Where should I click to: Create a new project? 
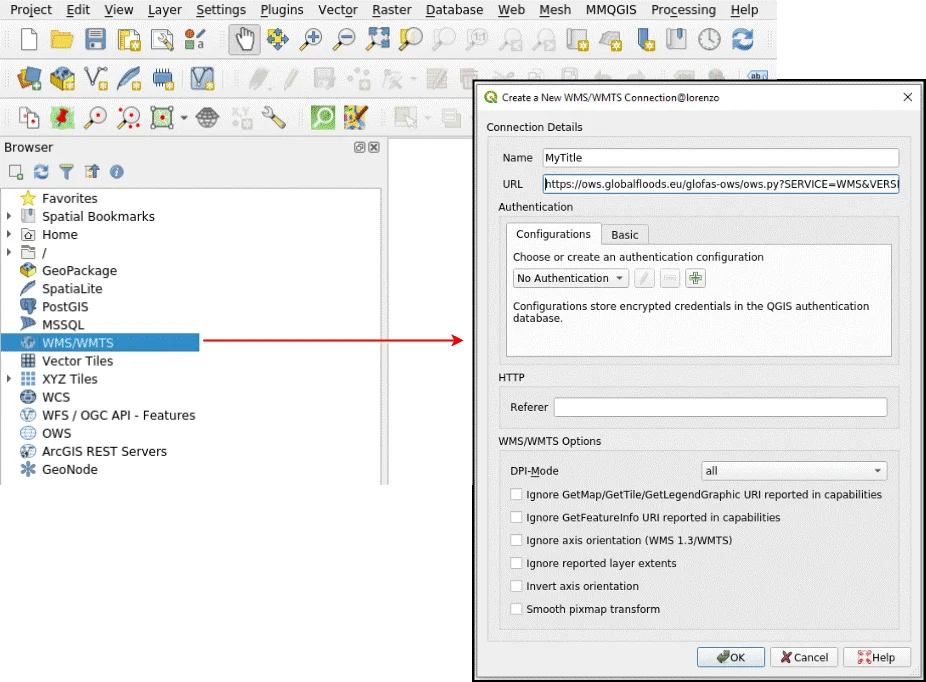click(28, 40)
